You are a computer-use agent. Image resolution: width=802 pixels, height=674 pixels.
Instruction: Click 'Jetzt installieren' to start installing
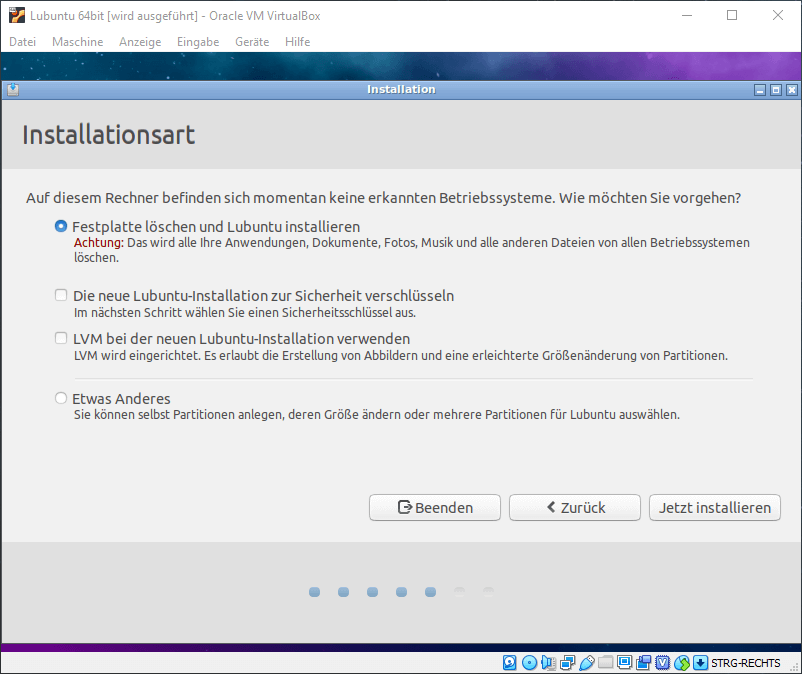pos(715,507)
